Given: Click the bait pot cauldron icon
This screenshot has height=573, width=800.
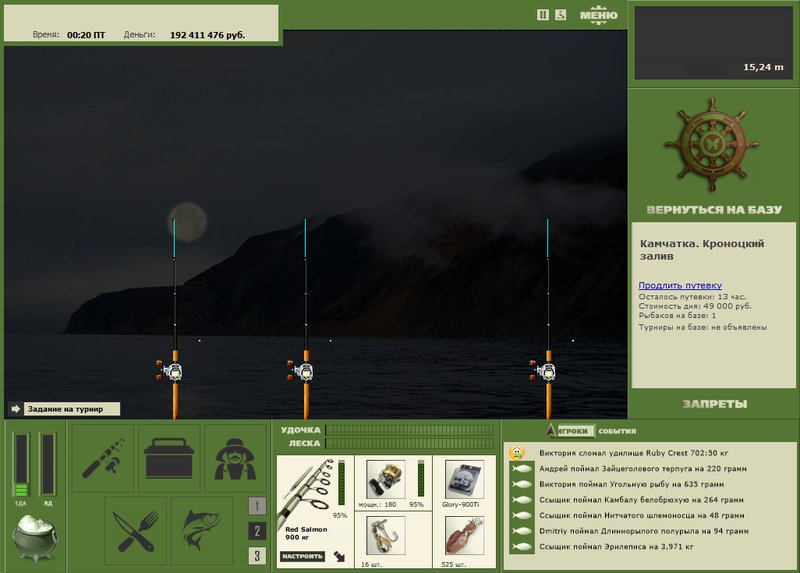Looking at the screenshot, I should point(35,538).
